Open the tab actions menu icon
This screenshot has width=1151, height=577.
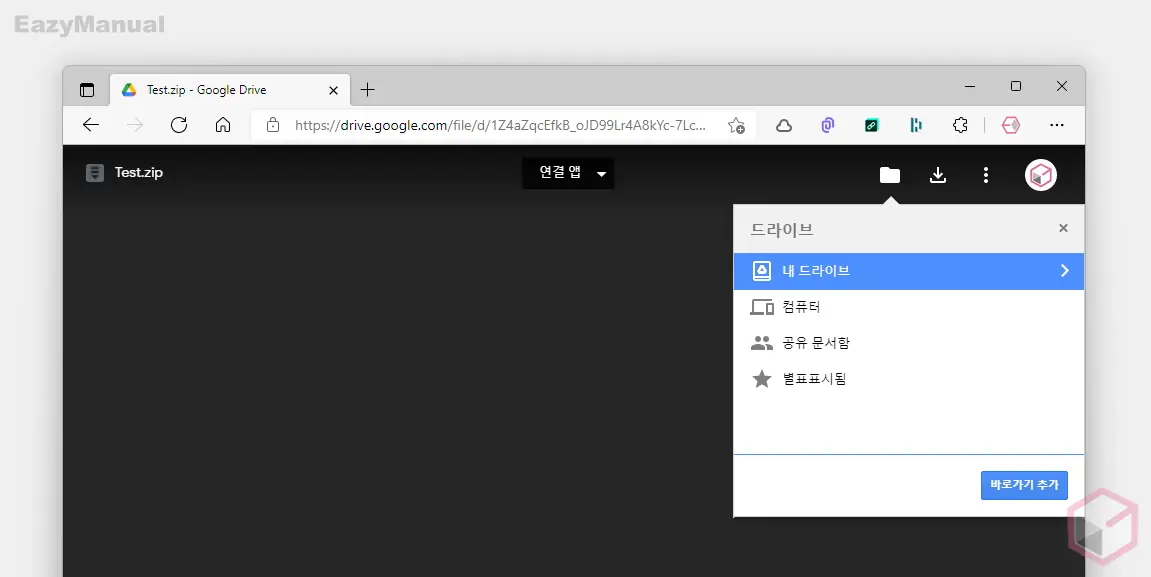86,88
